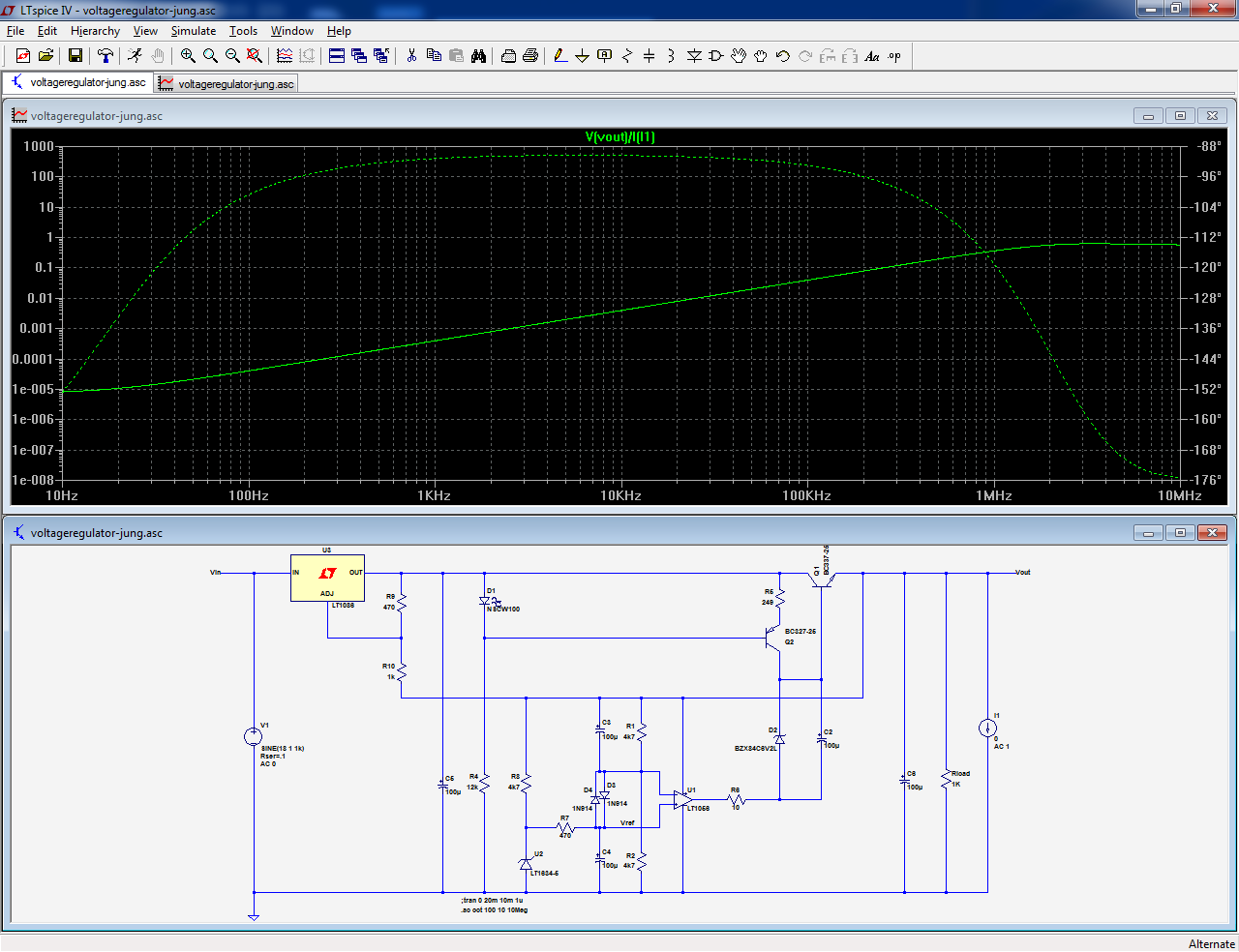The width and height of the screenshot is (1239, 952).
Task: Open the Hierarchy menu
Action: click(95, 31)
